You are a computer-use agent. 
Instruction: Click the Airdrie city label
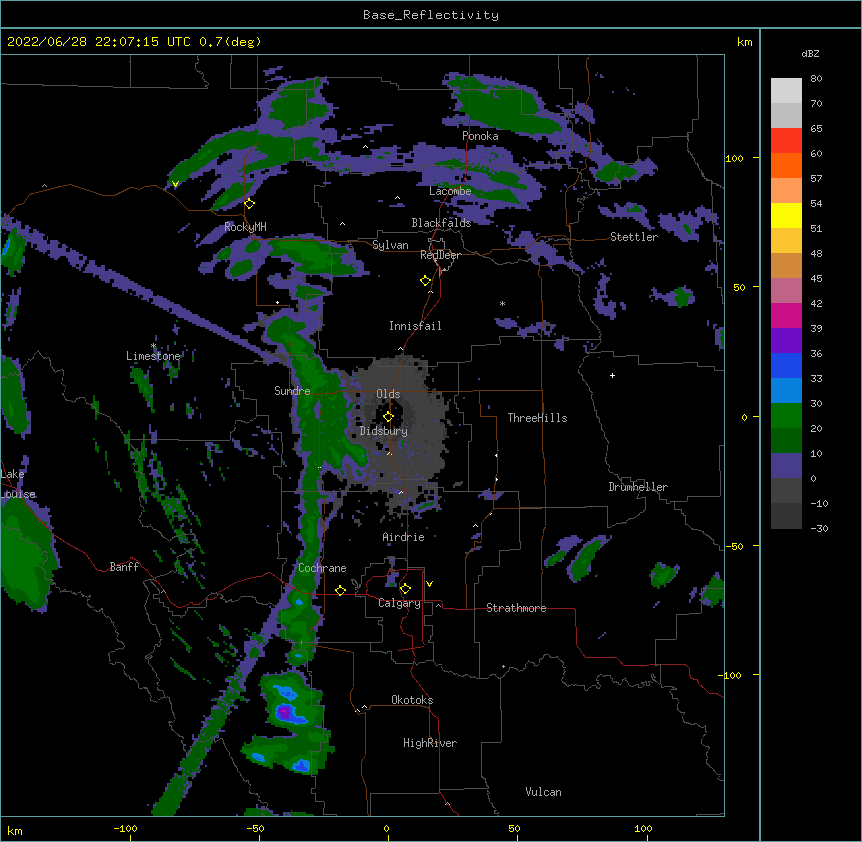(x=403, y=537)
